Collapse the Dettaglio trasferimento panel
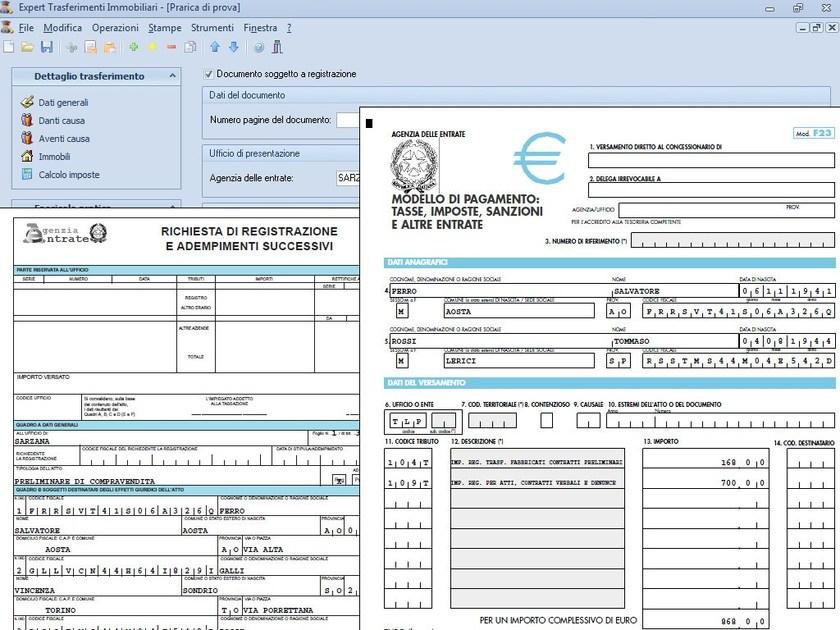 click(172, 76)
